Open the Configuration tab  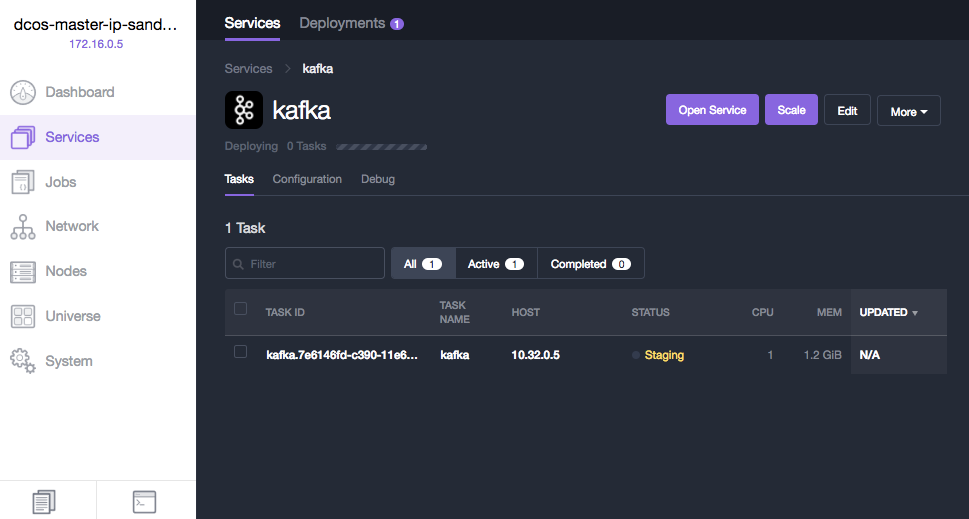pyautogui.click(x=307, y=179)
